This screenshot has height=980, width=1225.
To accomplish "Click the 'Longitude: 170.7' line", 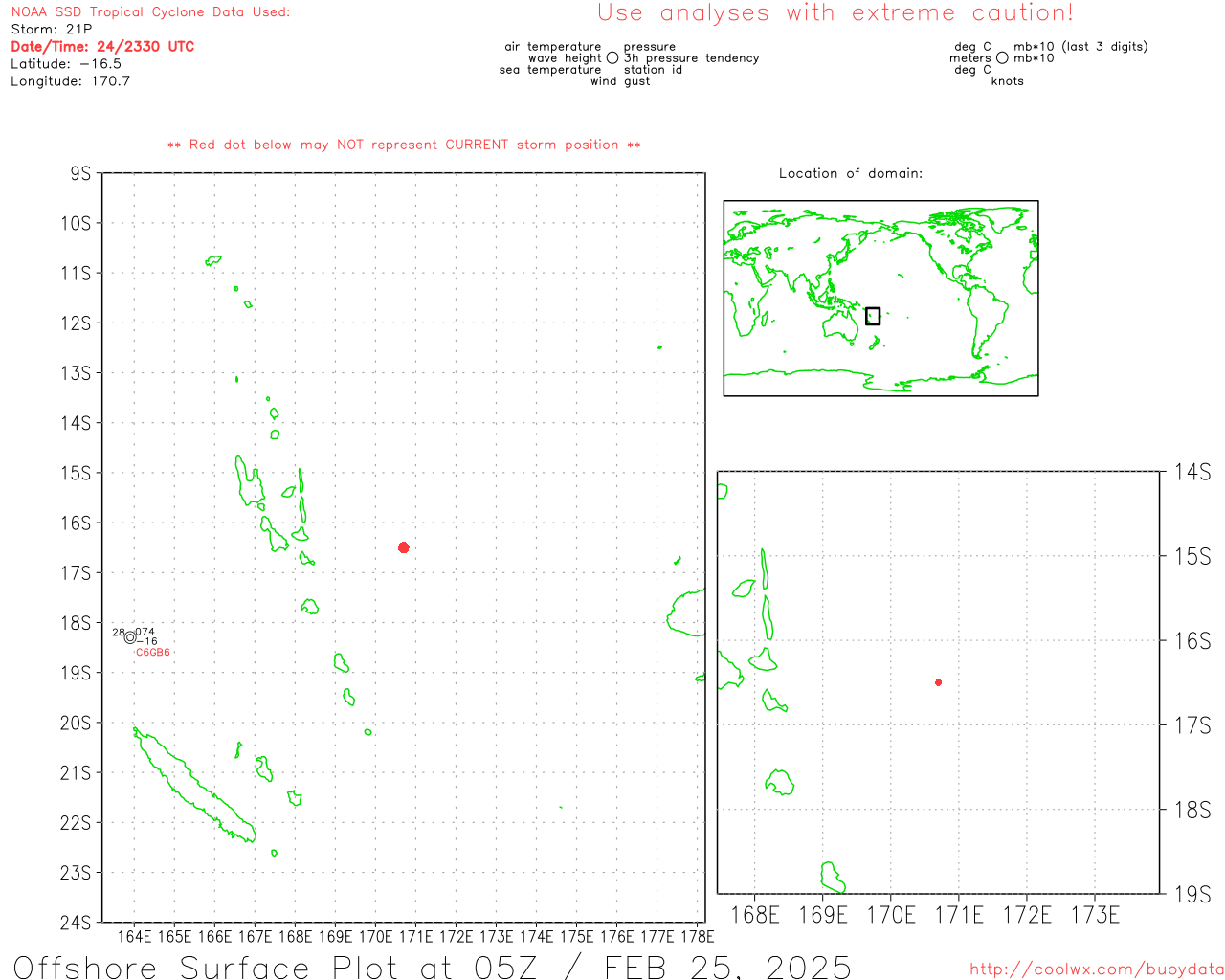I will [70, 81].
